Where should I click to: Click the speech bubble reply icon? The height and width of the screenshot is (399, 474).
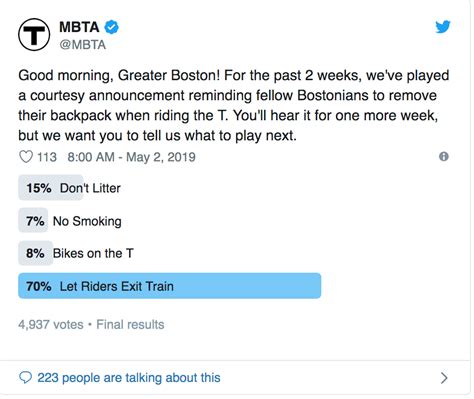(25, 378)
